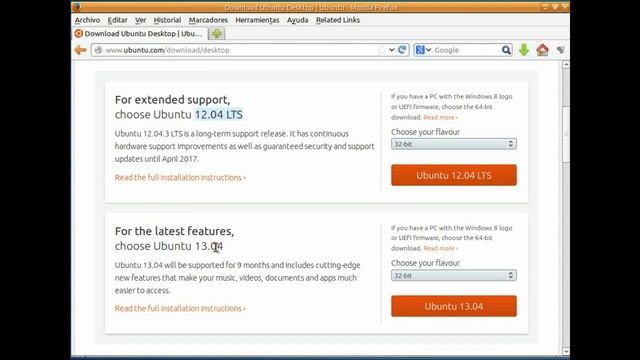The width and height of the screenshot is (640, 360).
Task: Open installation instructions link for 13.04
Action: (180, 309)
